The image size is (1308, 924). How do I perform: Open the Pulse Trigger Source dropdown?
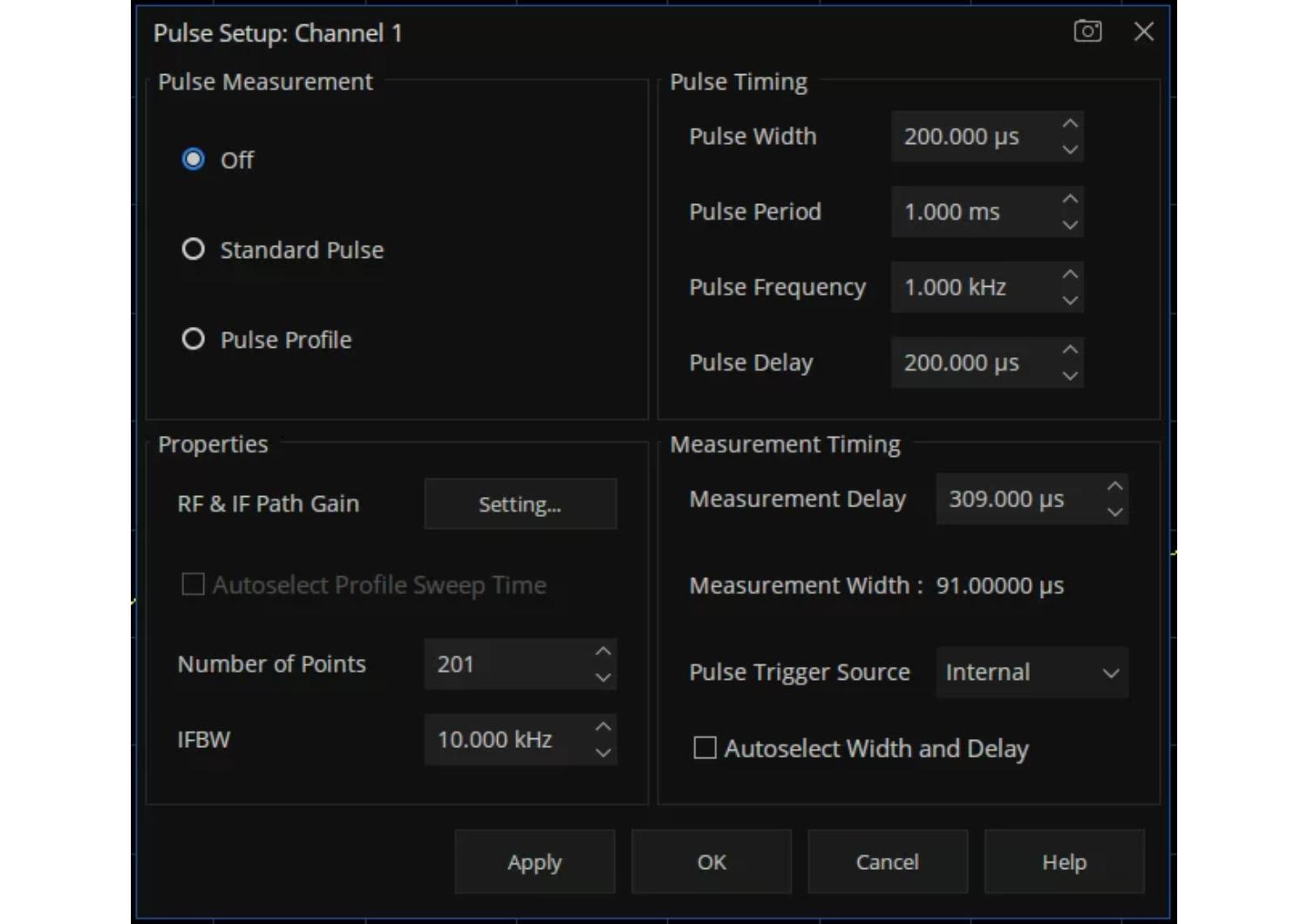[1032, 672]
